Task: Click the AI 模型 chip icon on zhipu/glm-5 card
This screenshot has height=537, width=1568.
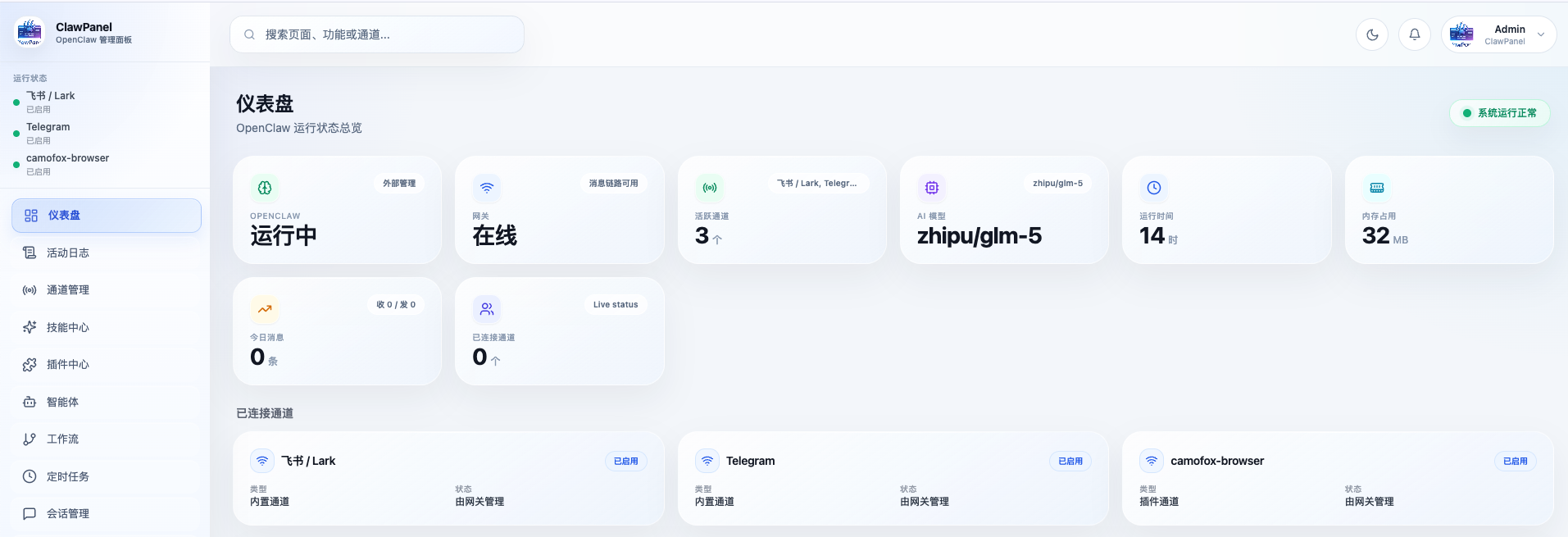Action: (x=931, y=188)
